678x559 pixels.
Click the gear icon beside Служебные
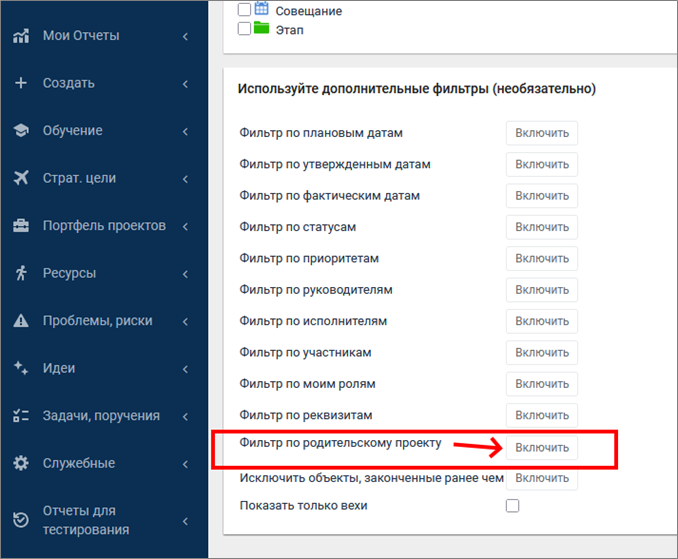(21, 463)
